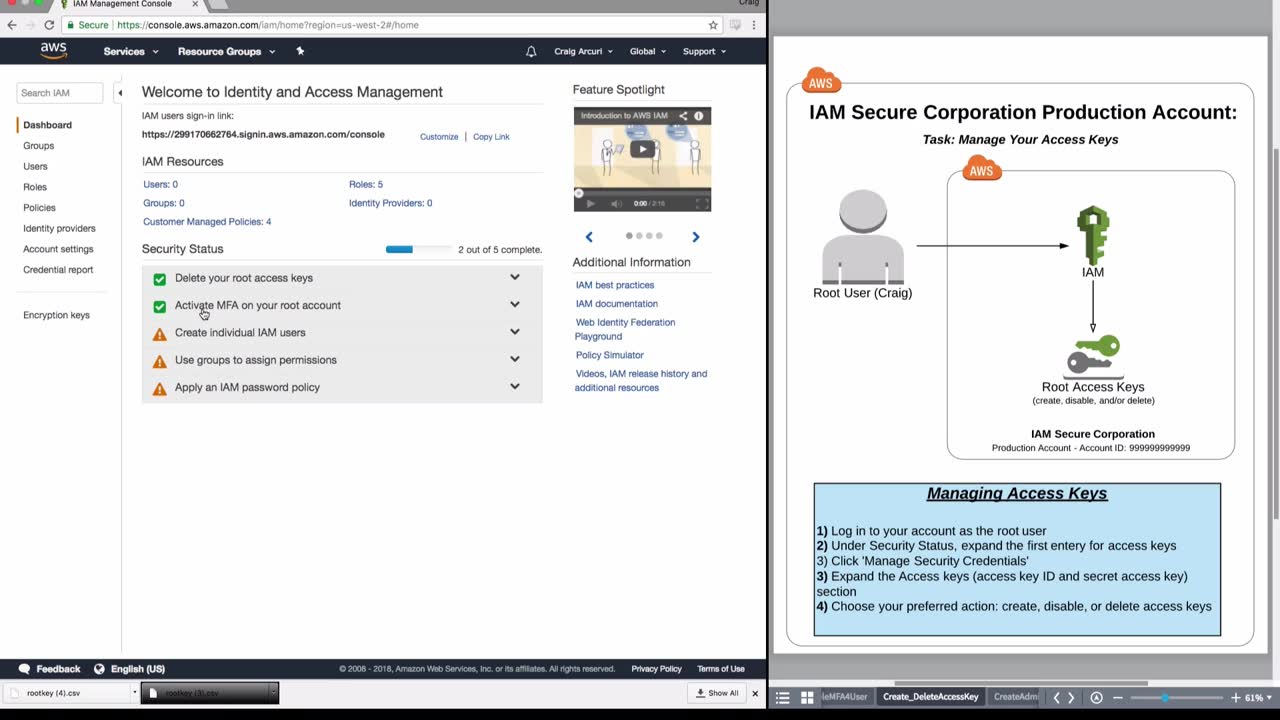Open the IAM best practices link
This screenshot has width=1280, height=720.
615,285
